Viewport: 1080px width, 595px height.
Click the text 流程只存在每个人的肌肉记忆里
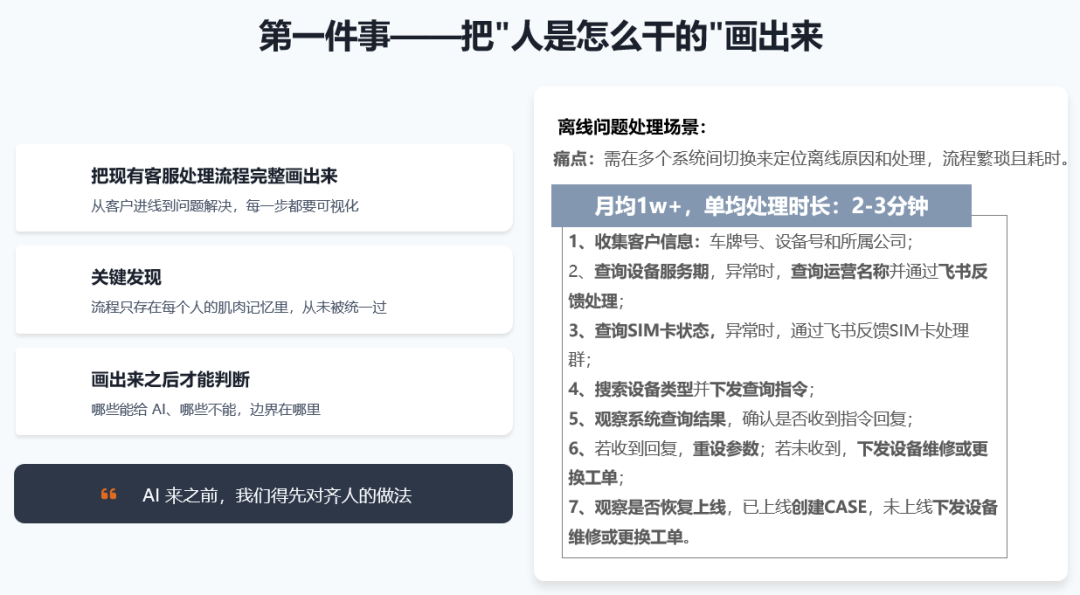(238, 308)
